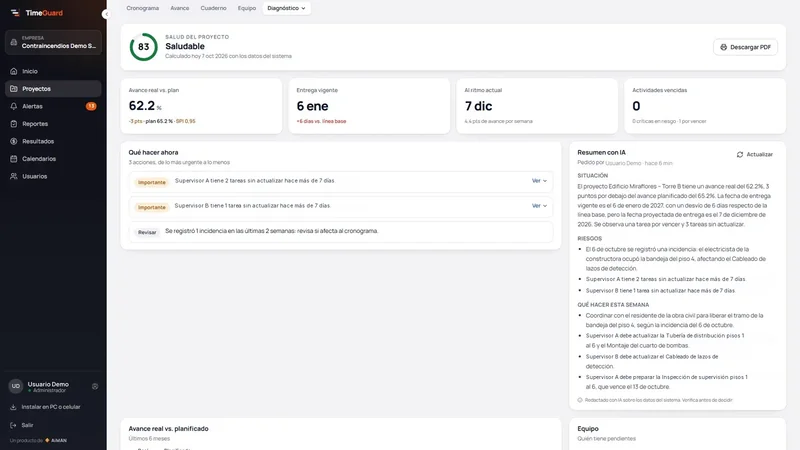Screen dimensions: 800x450
Task: Click the Usuario Demo profile name
Action: 48,384
